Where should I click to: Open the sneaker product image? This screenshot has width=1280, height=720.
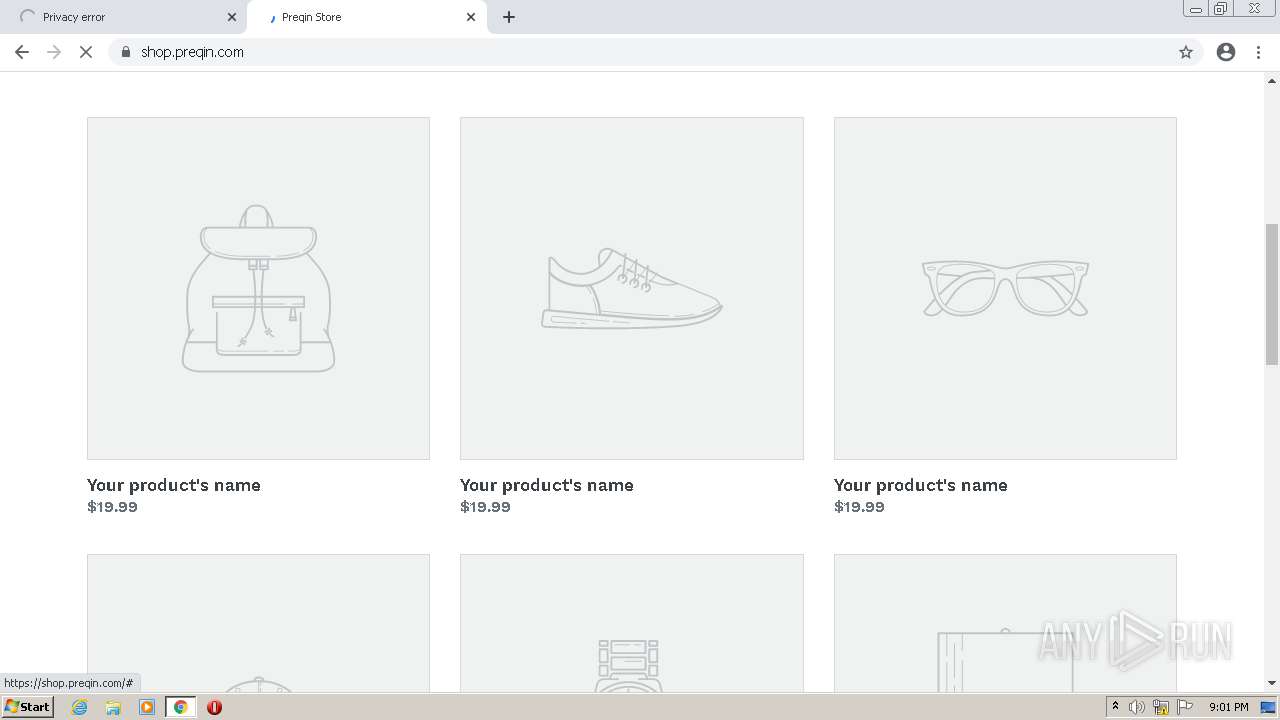(x=631, y=288)
